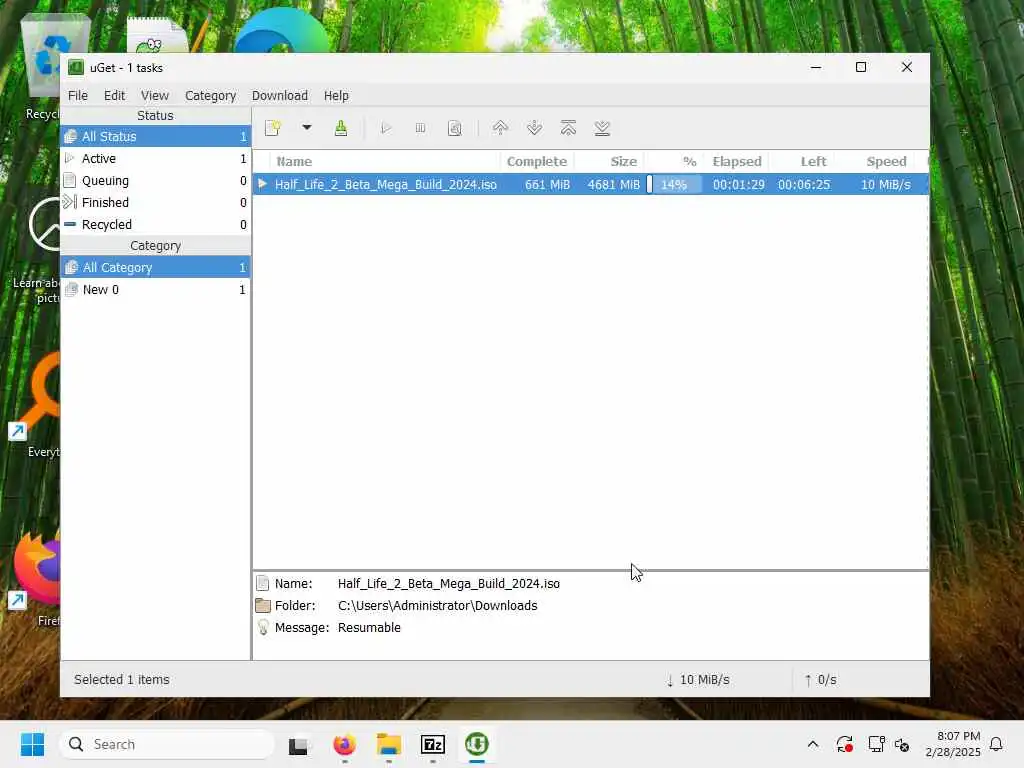Viewport: 1024px width, 768px height.
Task: Click the uGet app icon in title bar
Action: pyautogui.click(x=76, y=68)
